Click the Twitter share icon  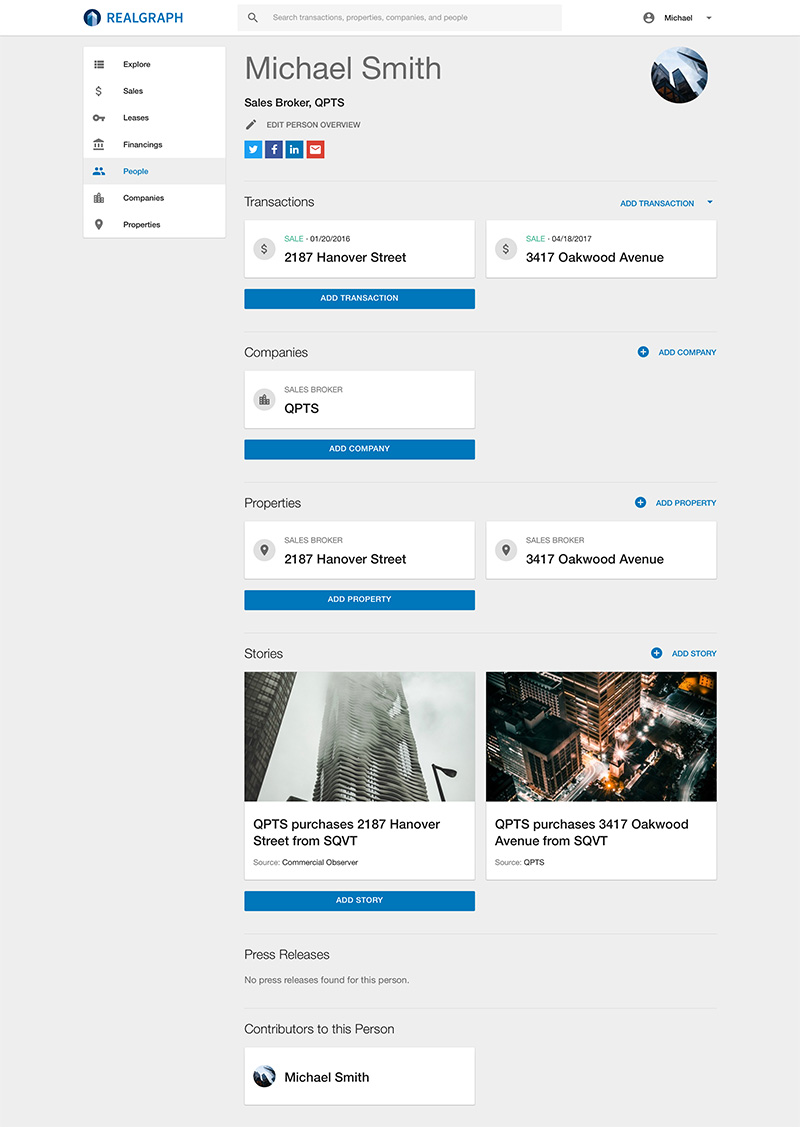253,150
